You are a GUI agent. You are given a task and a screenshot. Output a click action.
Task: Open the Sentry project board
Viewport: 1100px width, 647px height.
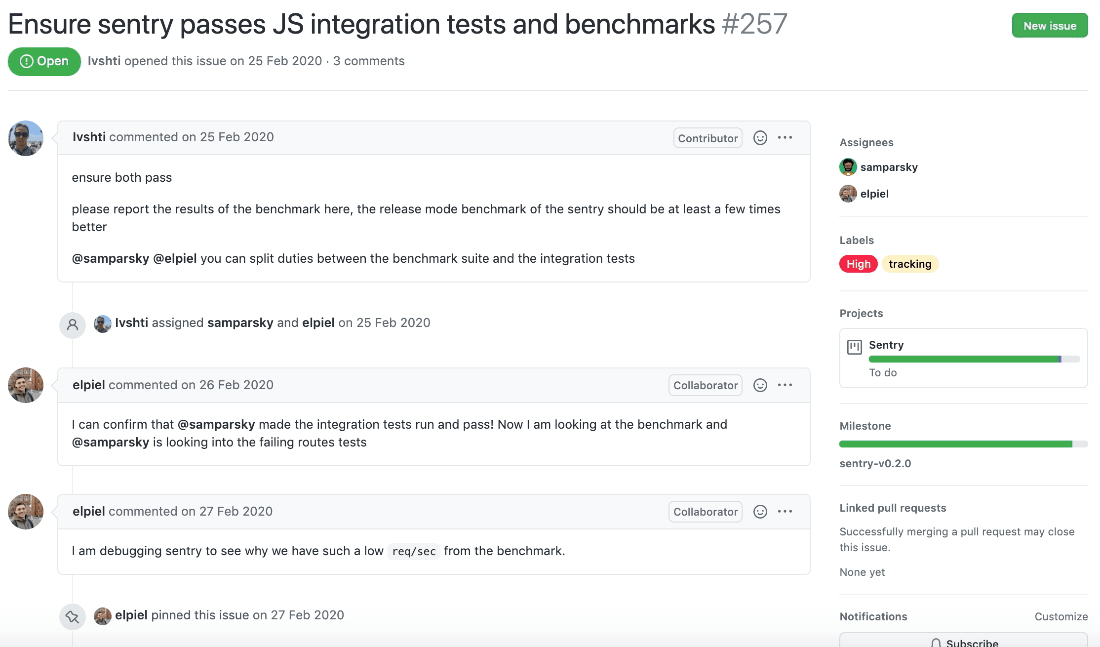click(x=886, y=345)
